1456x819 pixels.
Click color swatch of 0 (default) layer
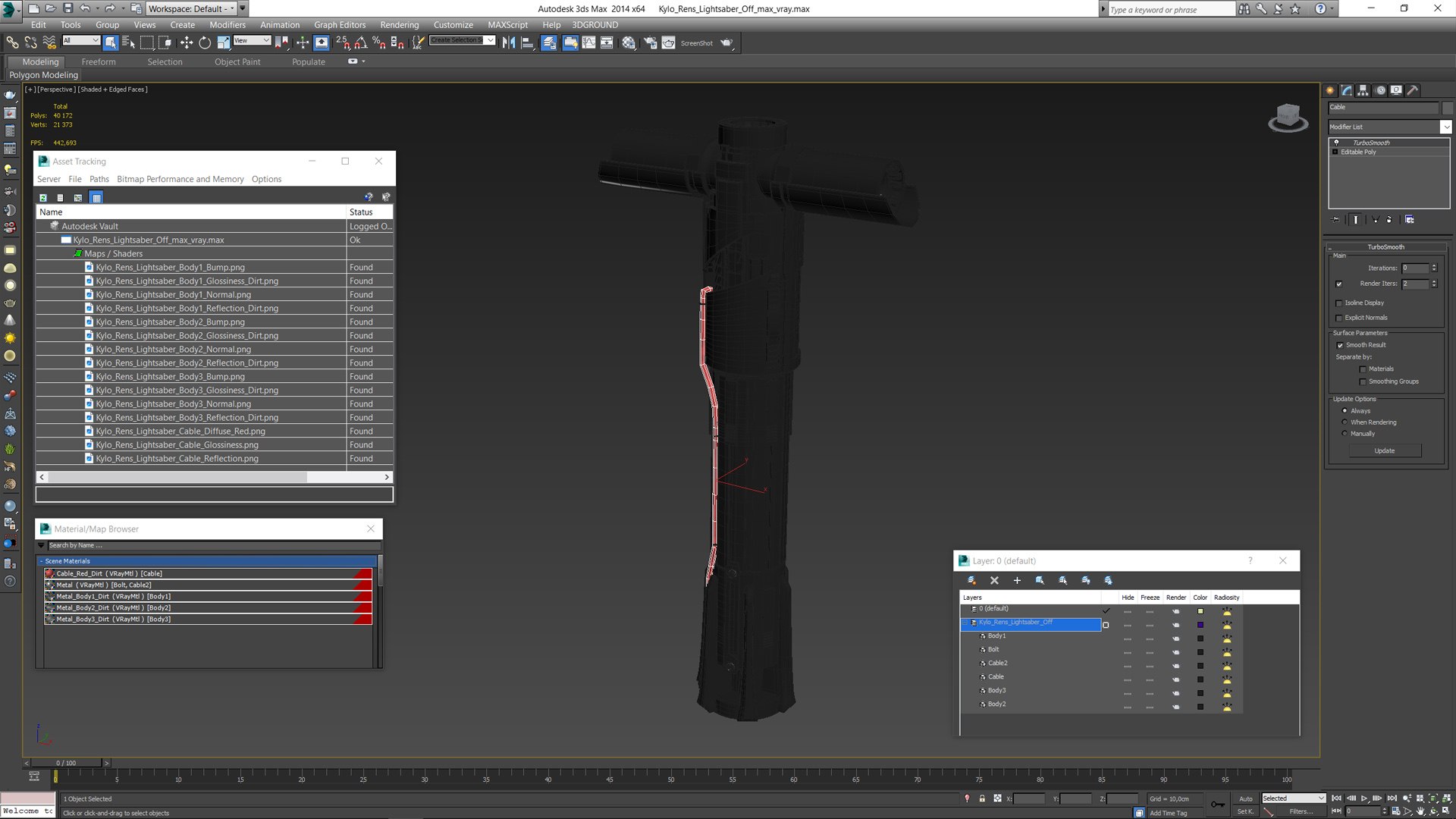click(x=1200, y=611)
